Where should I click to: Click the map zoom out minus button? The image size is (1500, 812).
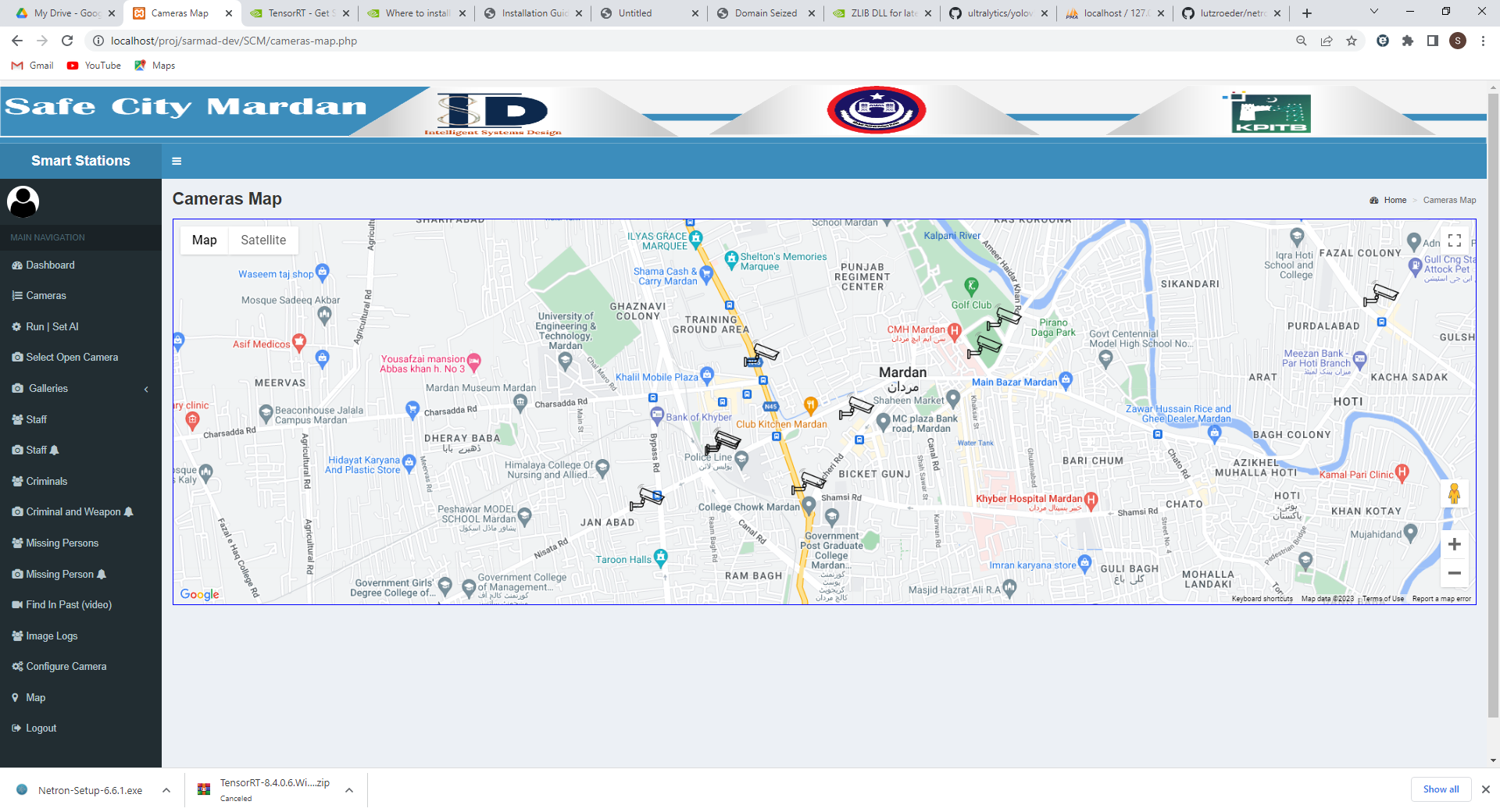1454,573
